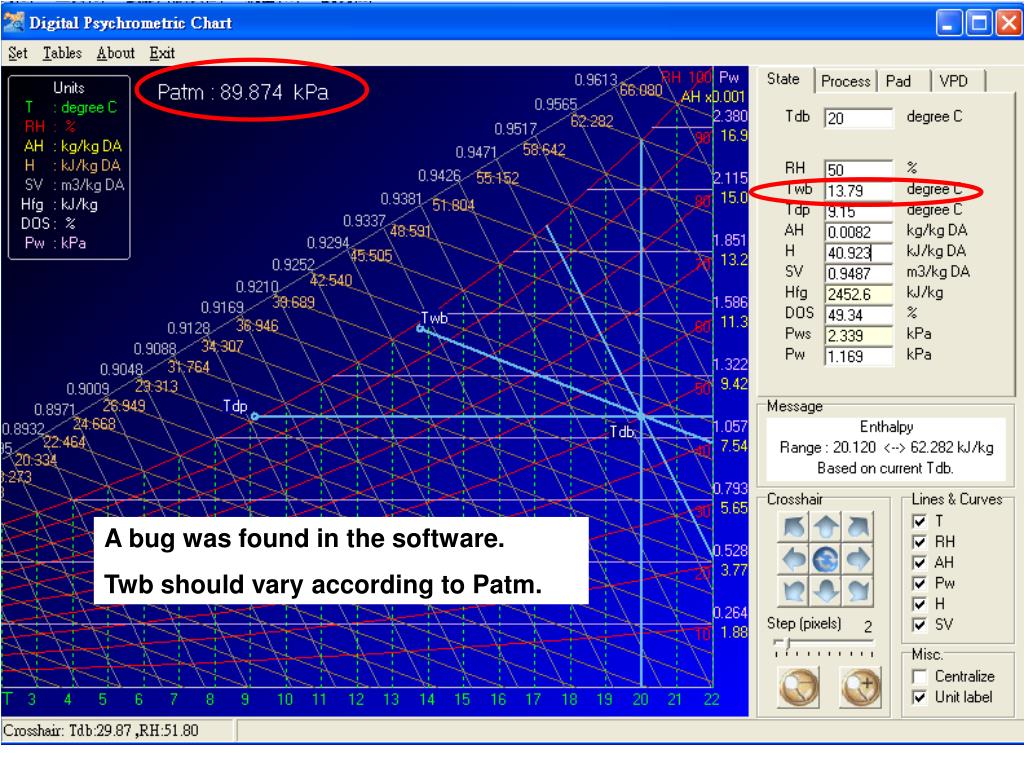Viewport: 1024px width, 768px height.
Task: Switch to the Process tab
Action: pyautogui.click(x=845, y=81)
